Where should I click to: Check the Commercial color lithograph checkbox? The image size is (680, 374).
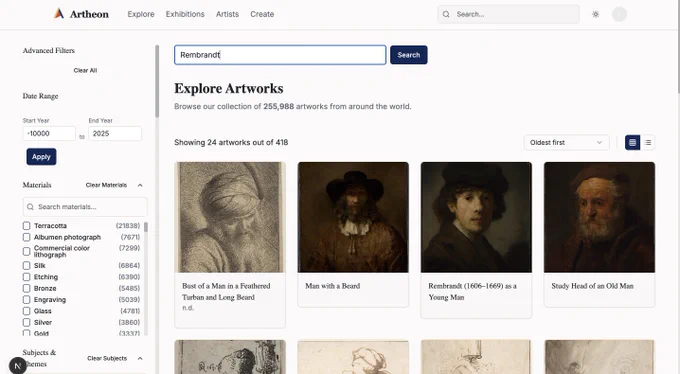tap(26, 251)
